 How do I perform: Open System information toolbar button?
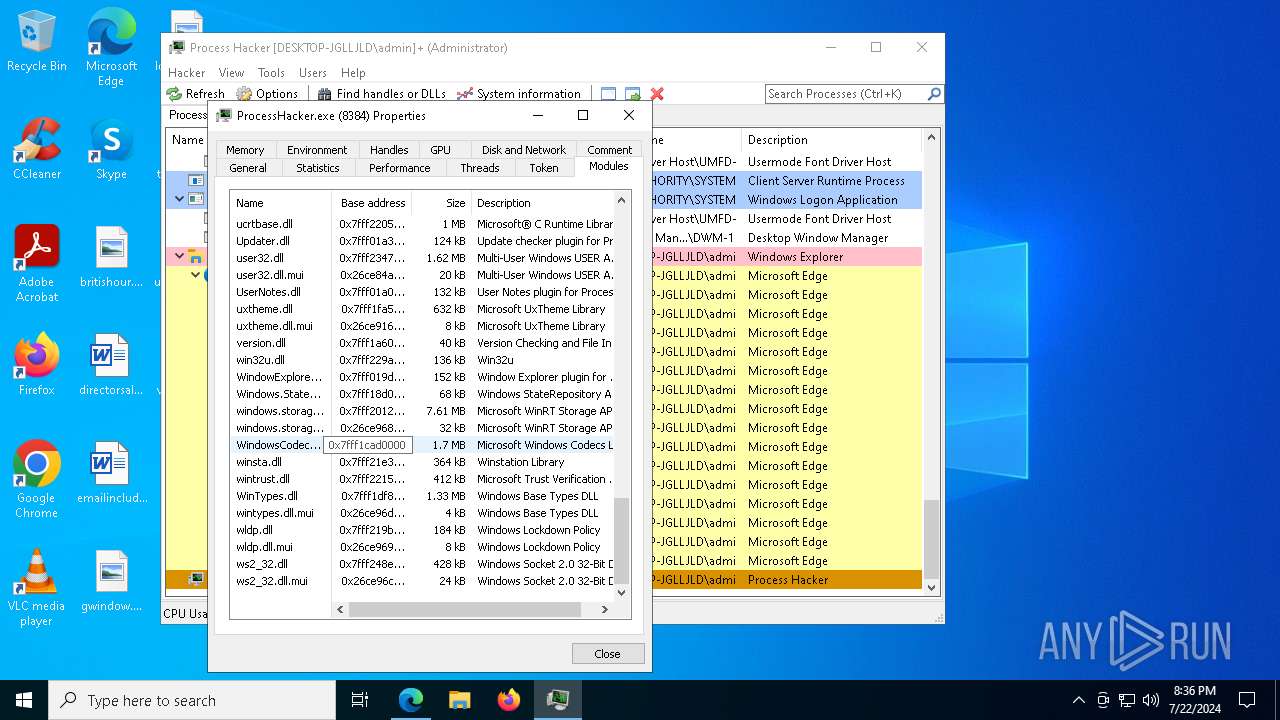tap(519, 94)
